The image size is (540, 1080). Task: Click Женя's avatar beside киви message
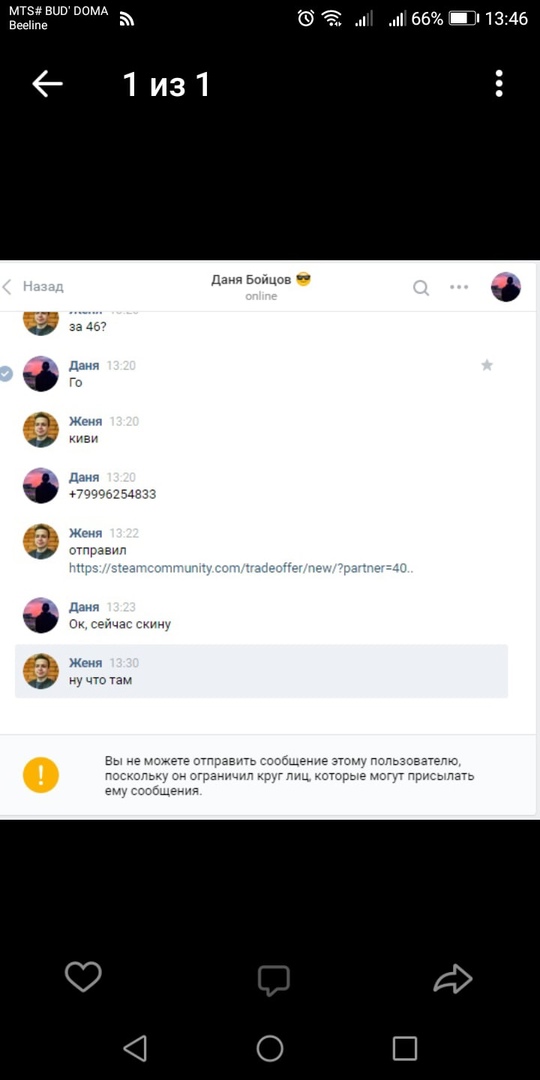[x=41, y=430]
